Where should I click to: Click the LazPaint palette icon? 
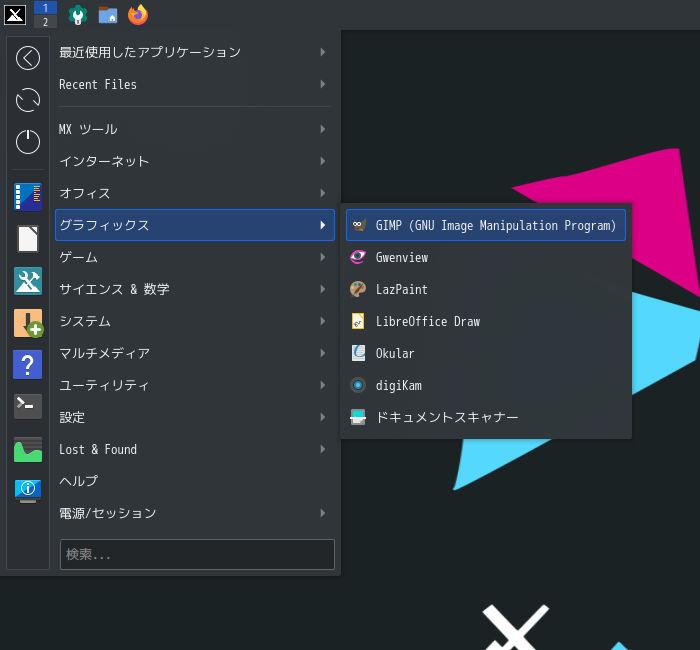point(358,289)
